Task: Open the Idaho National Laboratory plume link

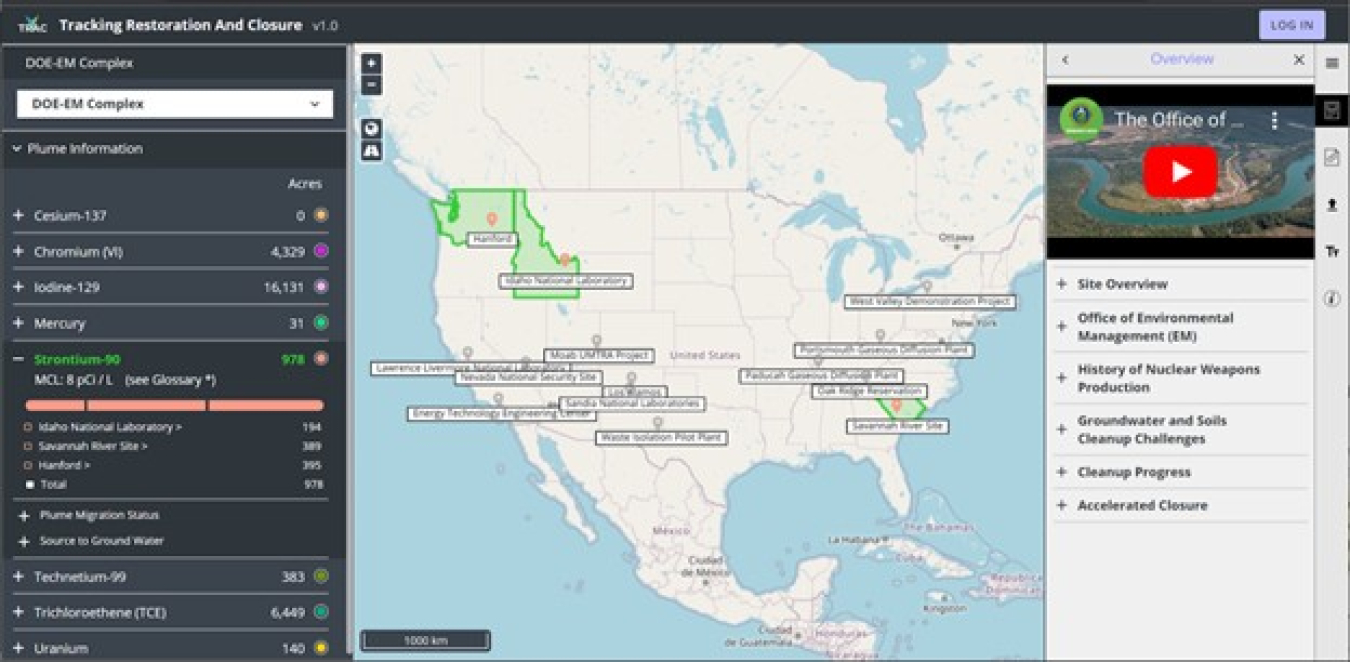Action: pyautogui.click(x=110, y=427)
